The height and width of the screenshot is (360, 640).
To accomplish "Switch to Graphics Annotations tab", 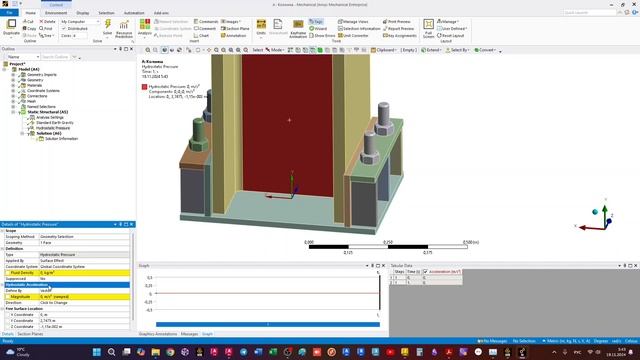I will tap(158, 334).
